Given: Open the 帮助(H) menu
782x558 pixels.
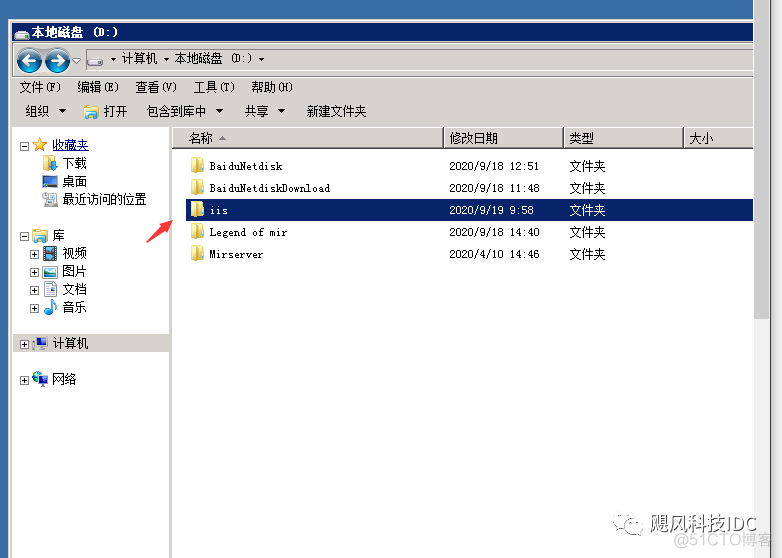Looking at the screenshot, I should (272, 87).
